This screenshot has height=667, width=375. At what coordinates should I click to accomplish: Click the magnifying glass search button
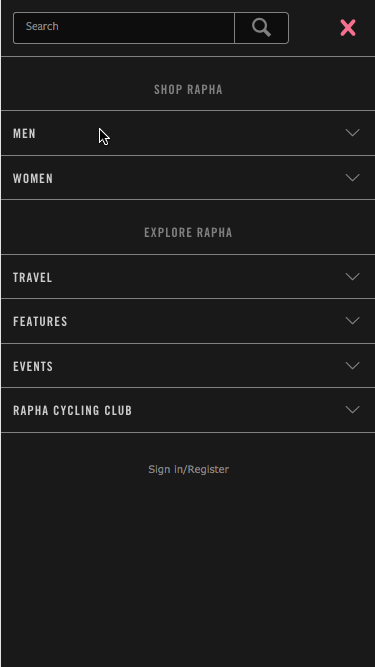(x=261, y=28)
